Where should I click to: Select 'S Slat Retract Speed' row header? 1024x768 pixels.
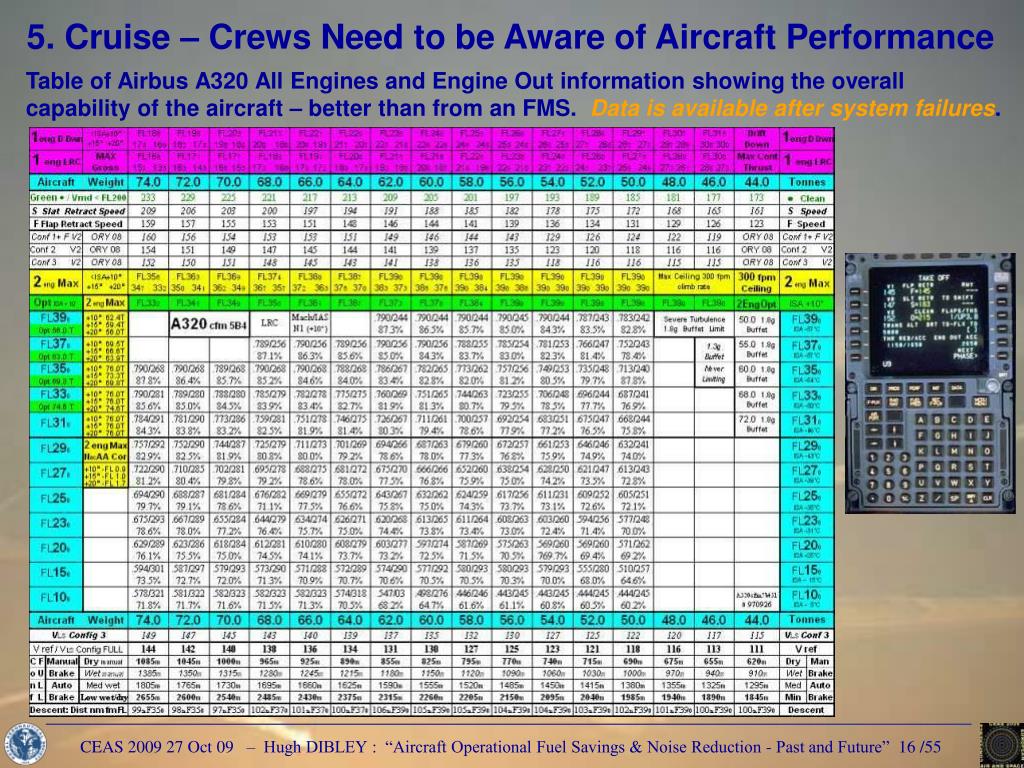pos(78,211)
